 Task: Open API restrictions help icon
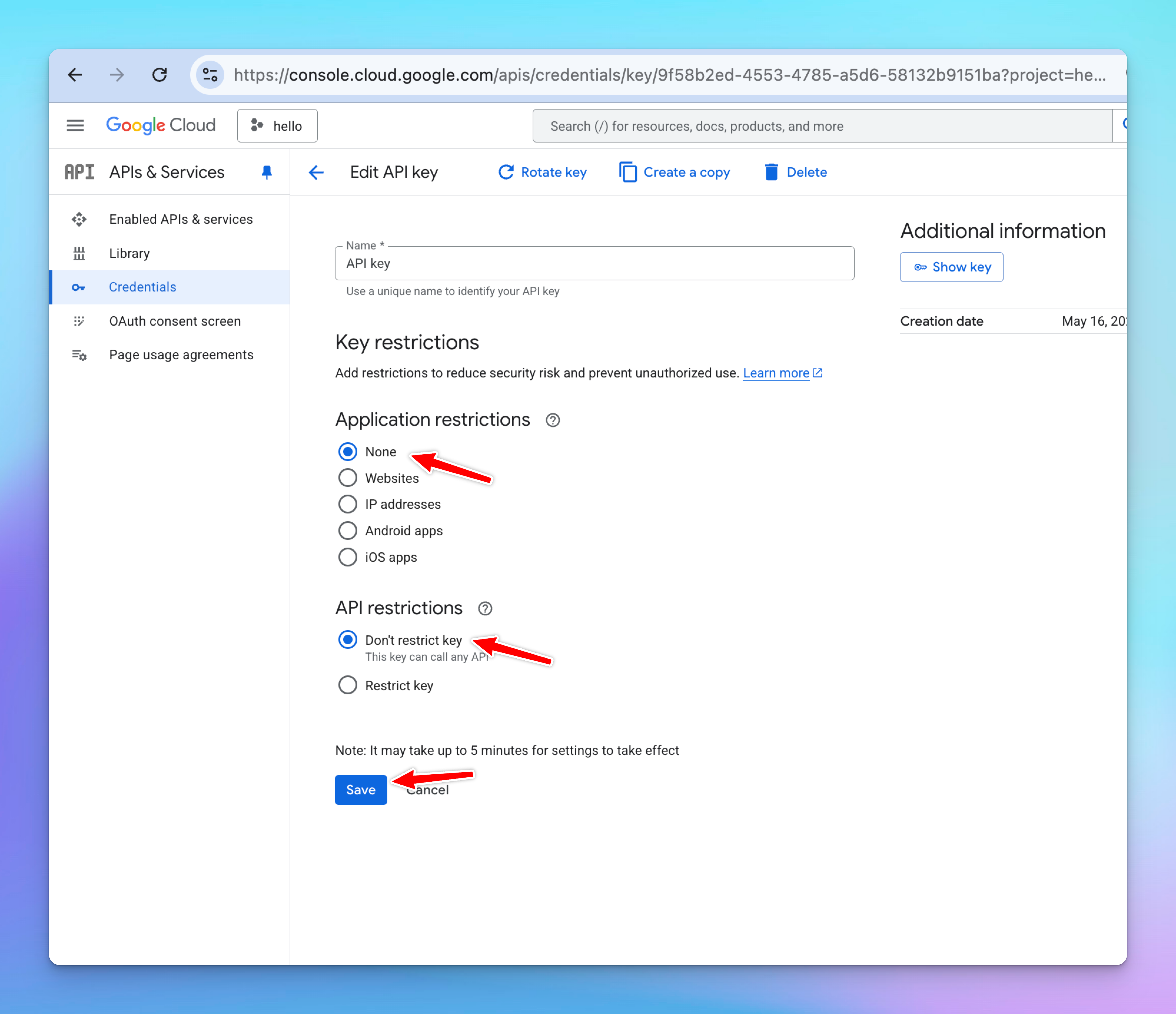pyautogui.click(x=485, y=609)
